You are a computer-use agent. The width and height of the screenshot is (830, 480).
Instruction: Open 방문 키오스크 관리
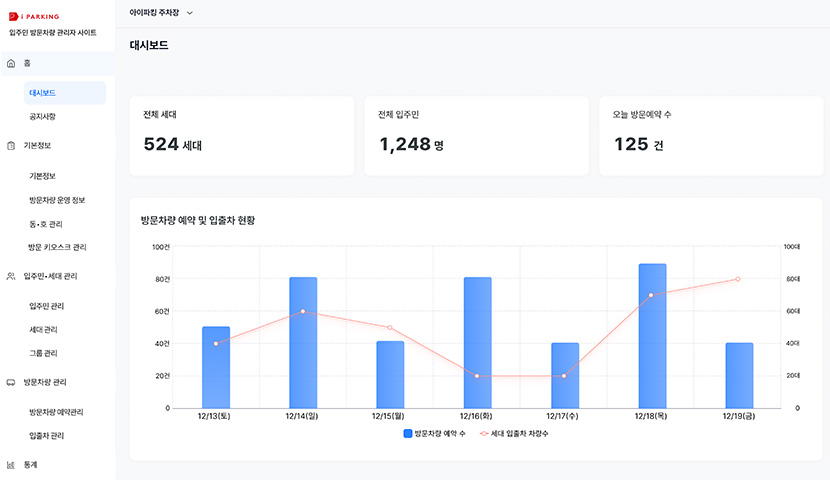57,247
